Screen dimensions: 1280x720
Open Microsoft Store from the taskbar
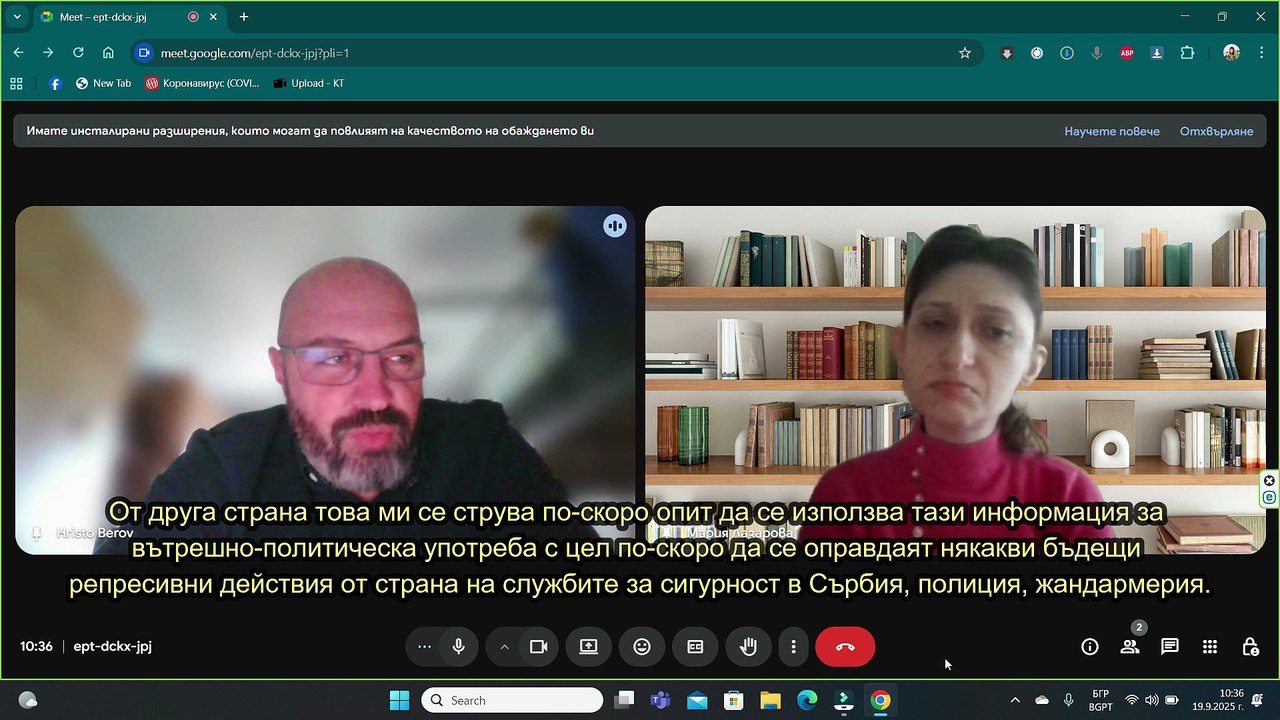(734, 700)
